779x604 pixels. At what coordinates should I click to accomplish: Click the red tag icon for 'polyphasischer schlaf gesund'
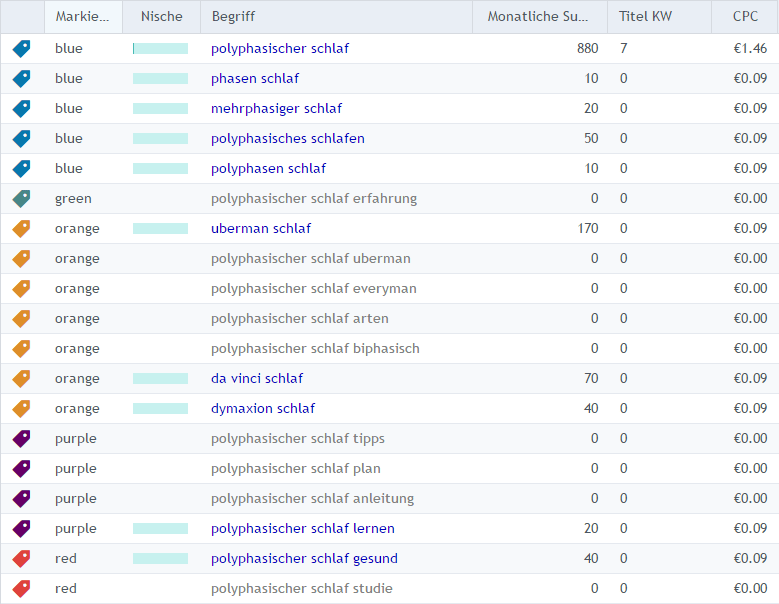(21, 559)
